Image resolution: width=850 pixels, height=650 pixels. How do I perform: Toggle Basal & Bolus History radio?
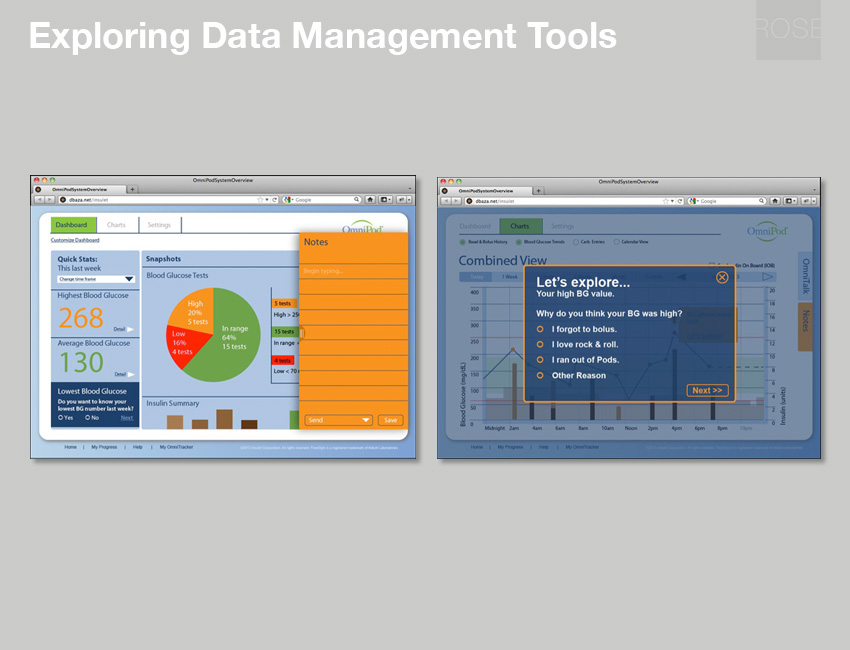[x=463, y=242]
